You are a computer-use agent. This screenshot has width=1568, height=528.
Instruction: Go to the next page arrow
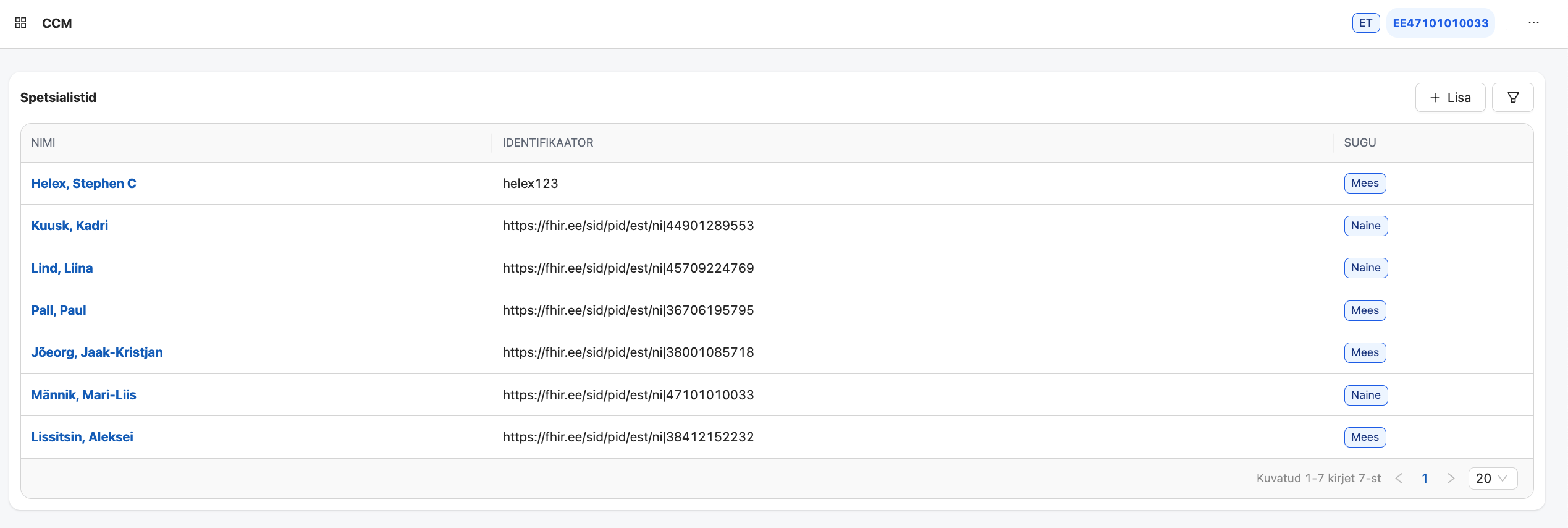[1451, 479]
